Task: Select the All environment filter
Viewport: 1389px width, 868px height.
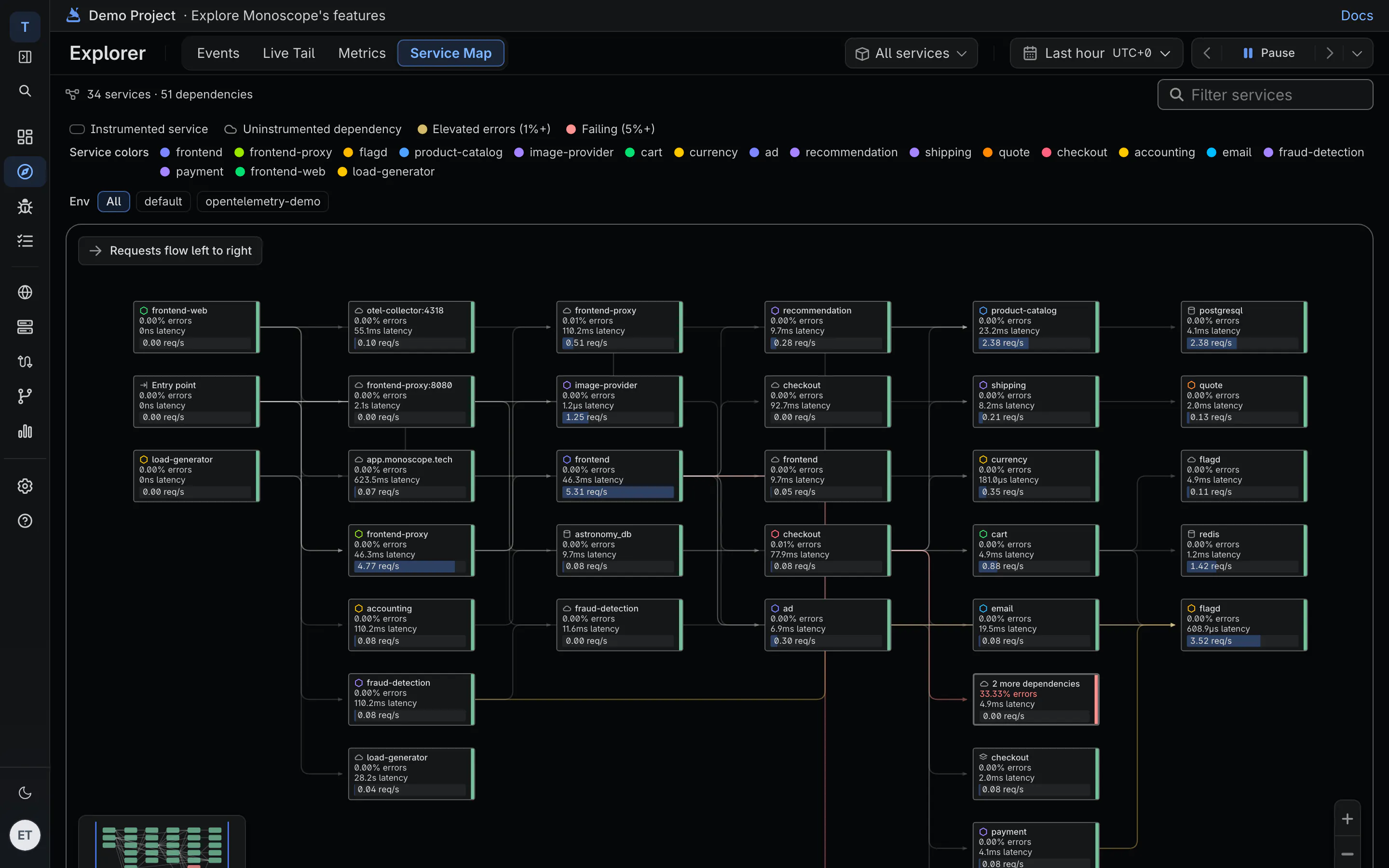Action: 114,202
